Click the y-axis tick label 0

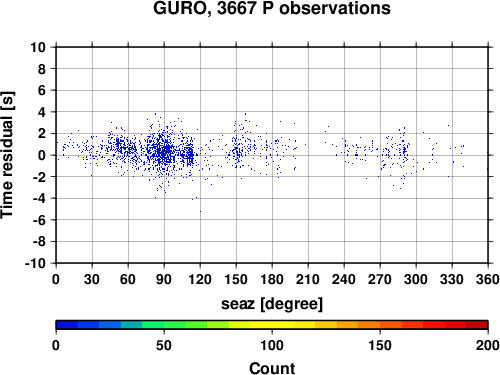[42, 155]
